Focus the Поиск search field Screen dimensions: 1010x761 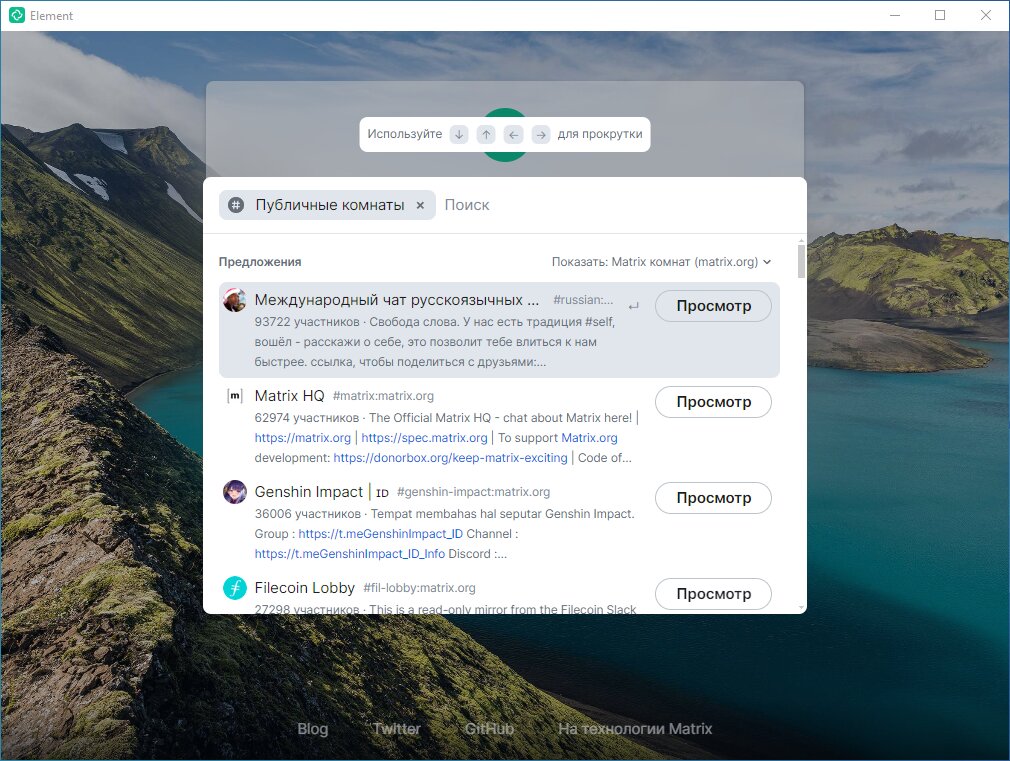click(618, 205)
